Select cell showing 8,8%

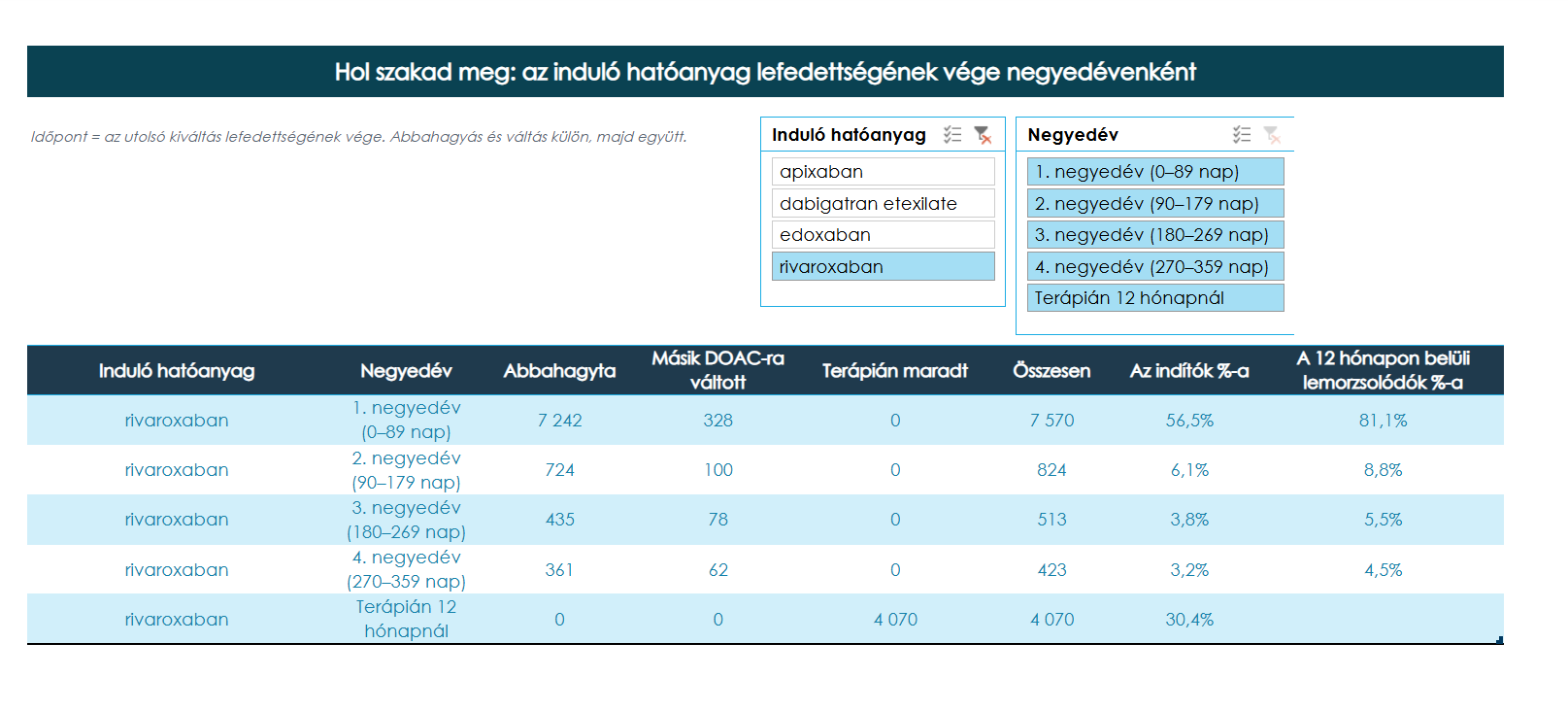click(1383, 470)
